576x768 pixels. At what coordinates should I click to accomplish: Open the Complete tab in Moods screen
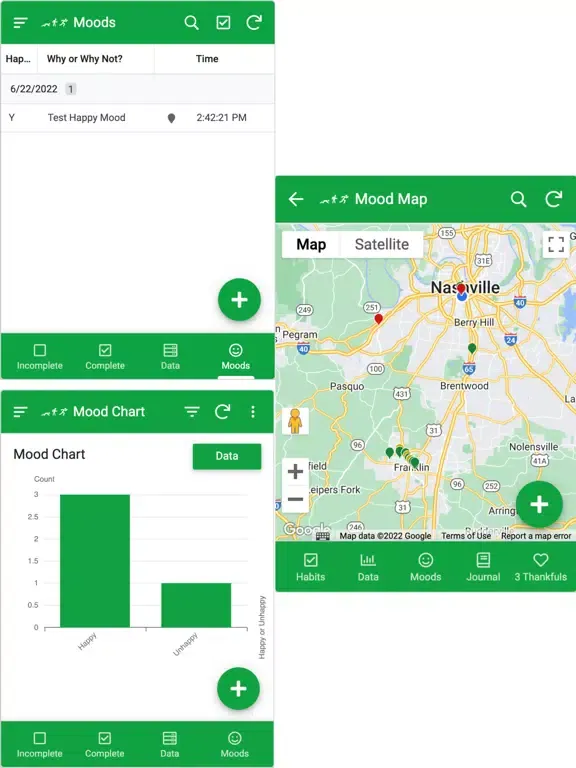point(105,357)
